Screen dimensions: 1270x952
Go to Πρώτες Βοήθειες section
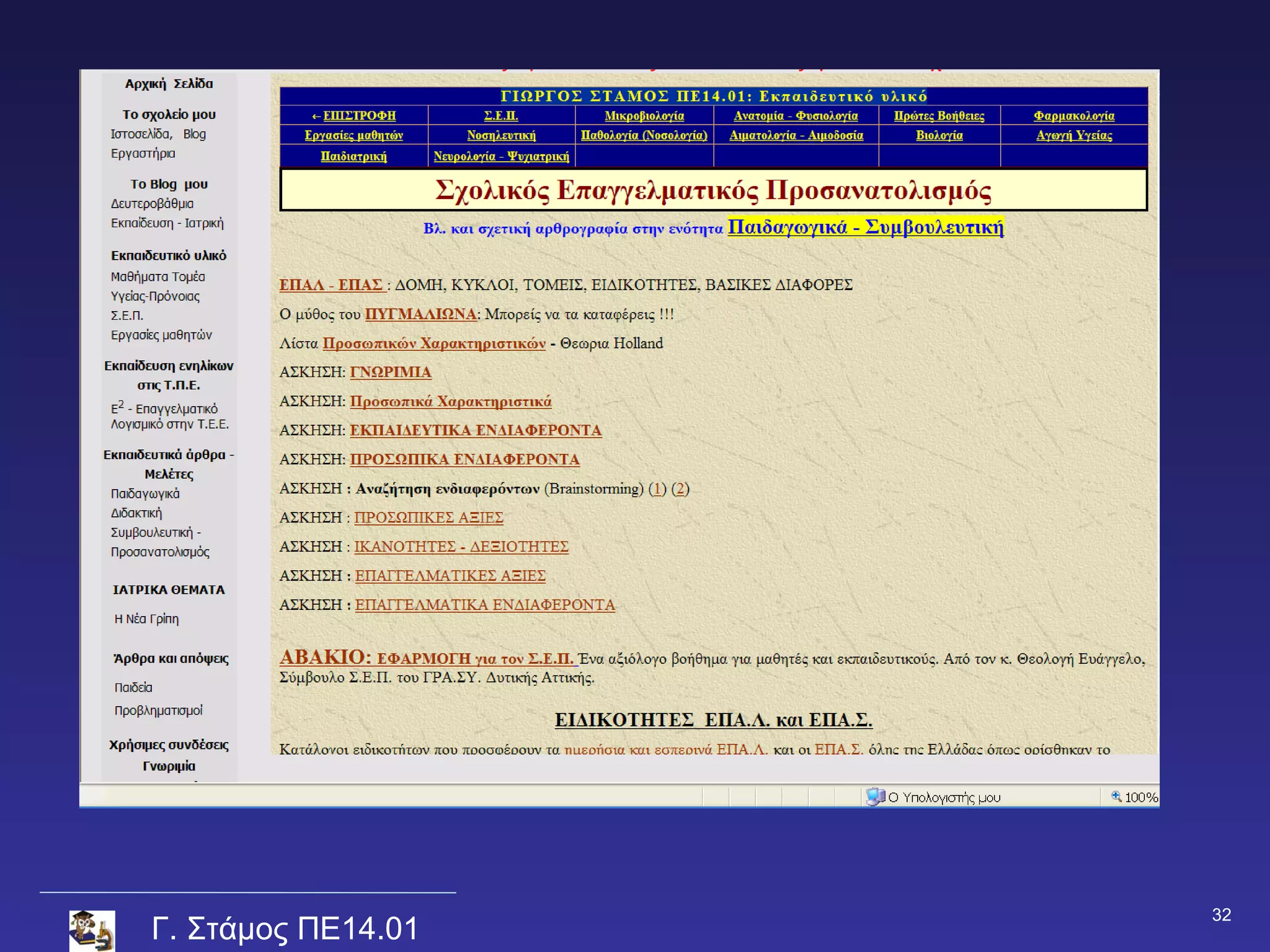pos(939,116)
